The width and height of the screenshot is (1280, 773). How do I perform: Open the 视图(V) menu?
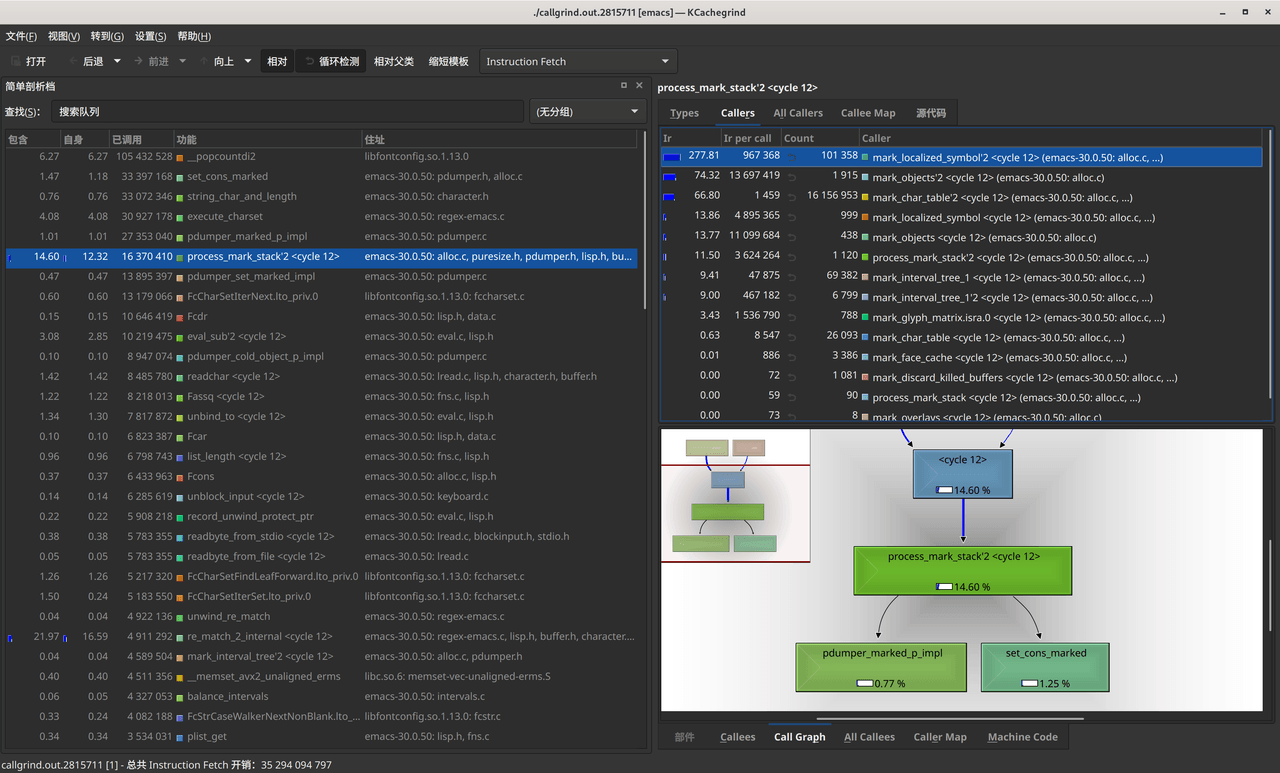coord(64,36)
